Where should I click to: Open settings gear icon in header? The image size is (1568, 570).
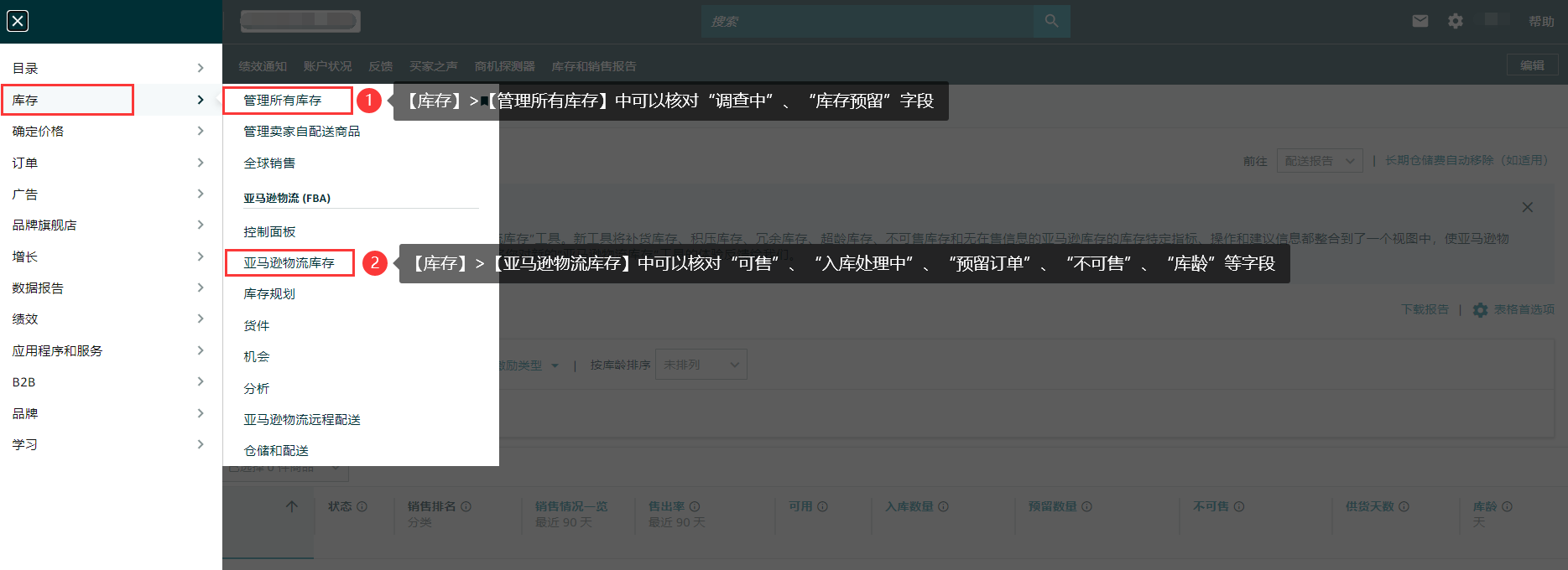[1456, 21]
